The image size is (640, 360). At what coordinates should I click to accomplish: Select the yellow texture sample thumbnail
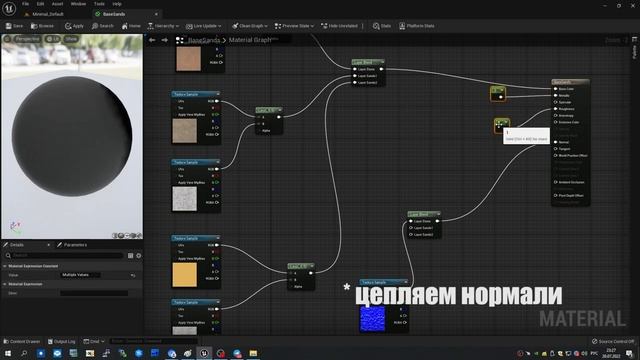tap(184, 275)
